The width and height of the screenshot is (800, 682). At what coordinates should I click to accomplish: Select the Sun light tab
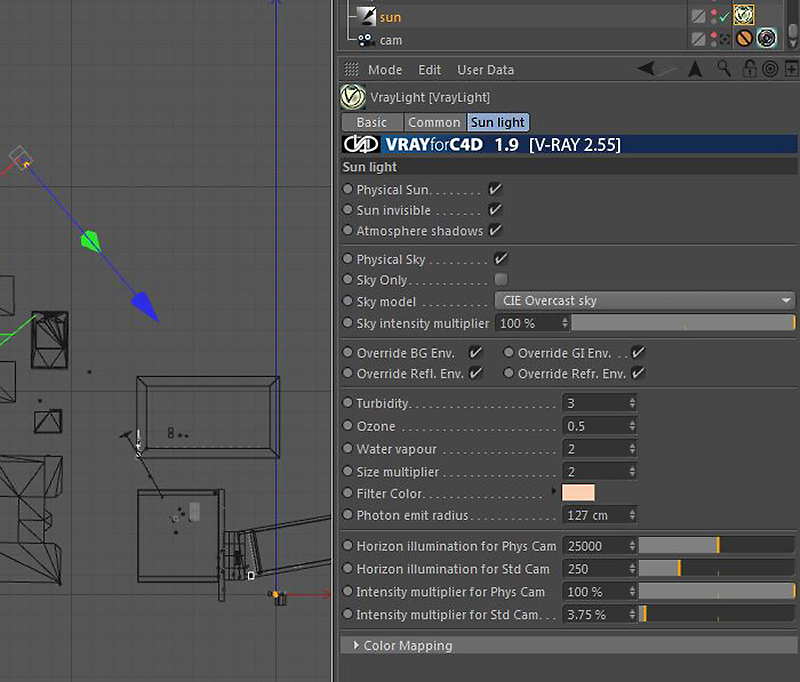click(x=497, y=122)
